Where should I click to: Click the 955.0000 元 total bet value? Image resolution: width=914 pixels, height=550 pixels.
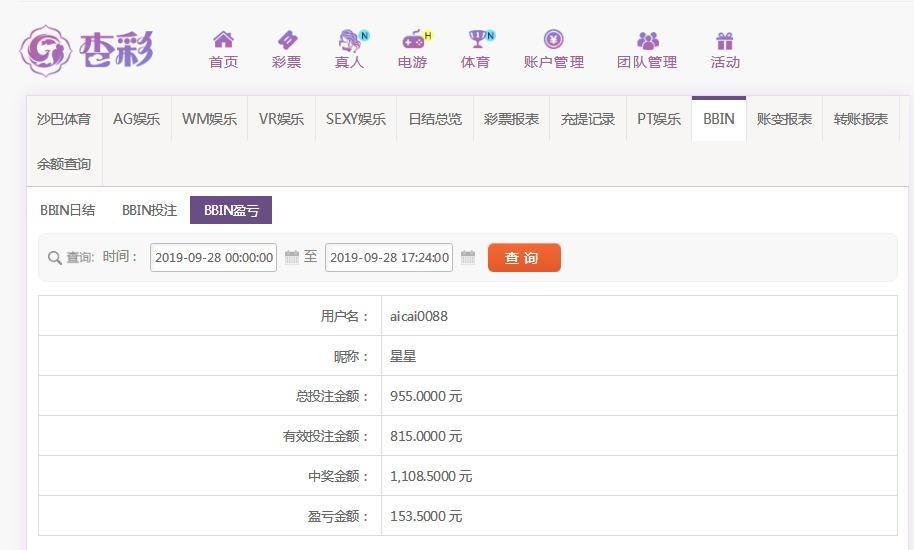[x=426, y=396]
